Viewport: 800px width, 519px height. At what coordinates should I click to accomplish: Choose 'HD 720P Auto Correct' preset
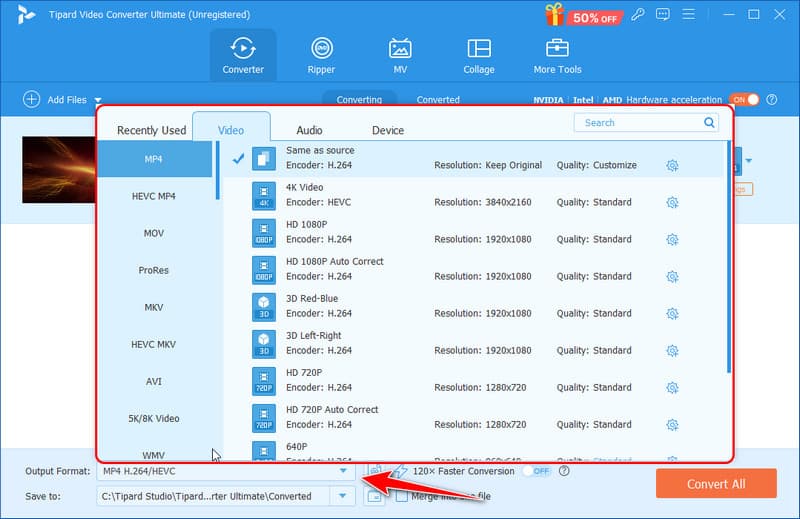tap(474, 418)
